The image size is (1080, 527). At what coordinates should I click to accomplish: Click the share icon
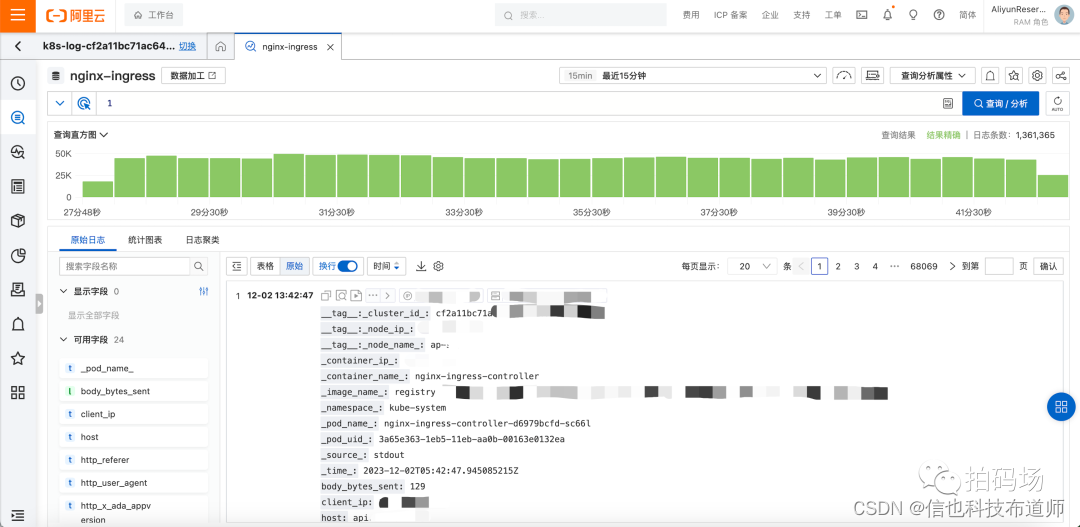coord(1061,76)
